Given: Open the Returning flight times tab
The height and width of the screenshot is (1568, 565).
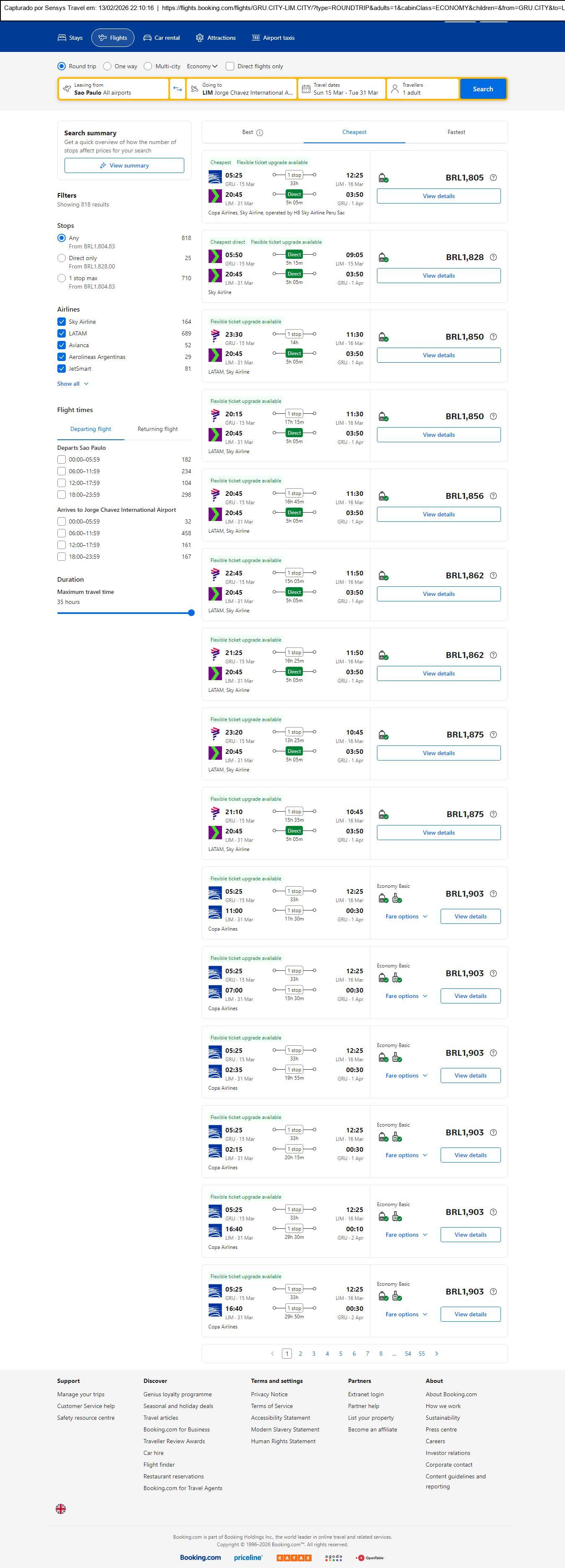Looking at the screenshot, I should (x=157, y=429).
